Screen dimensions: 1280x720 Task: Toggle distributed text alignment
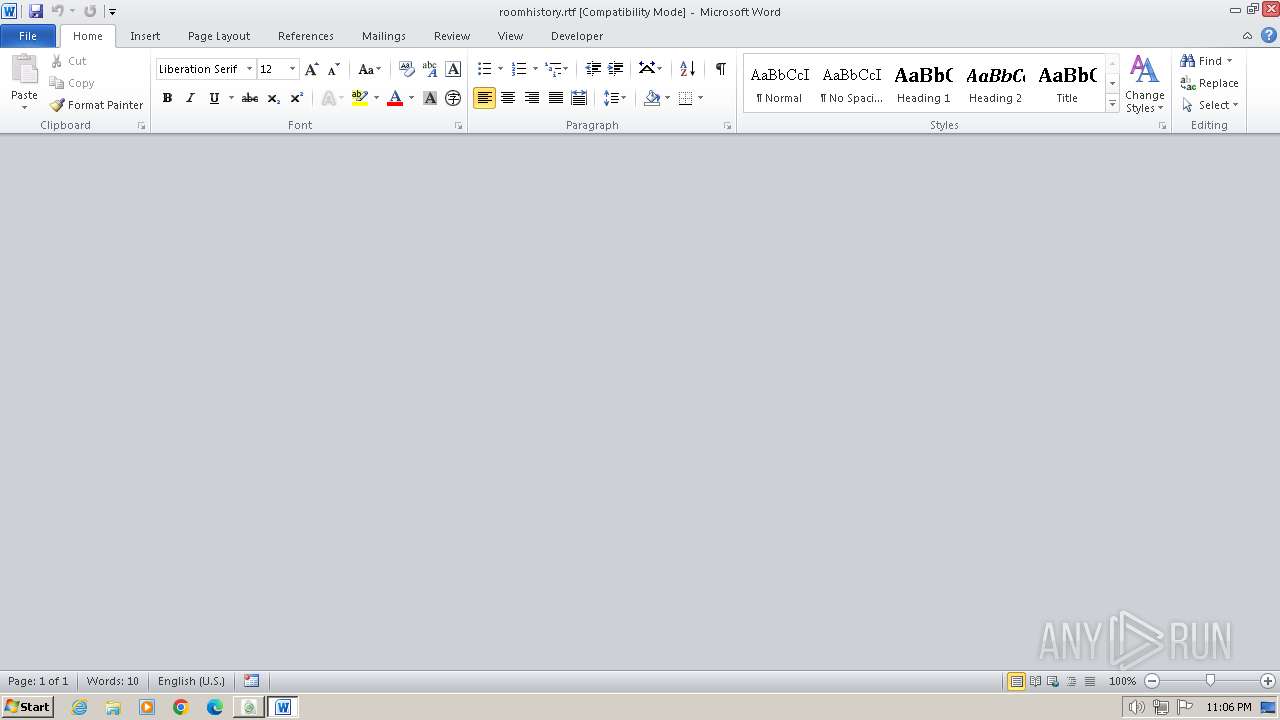(x=579, y=98)
